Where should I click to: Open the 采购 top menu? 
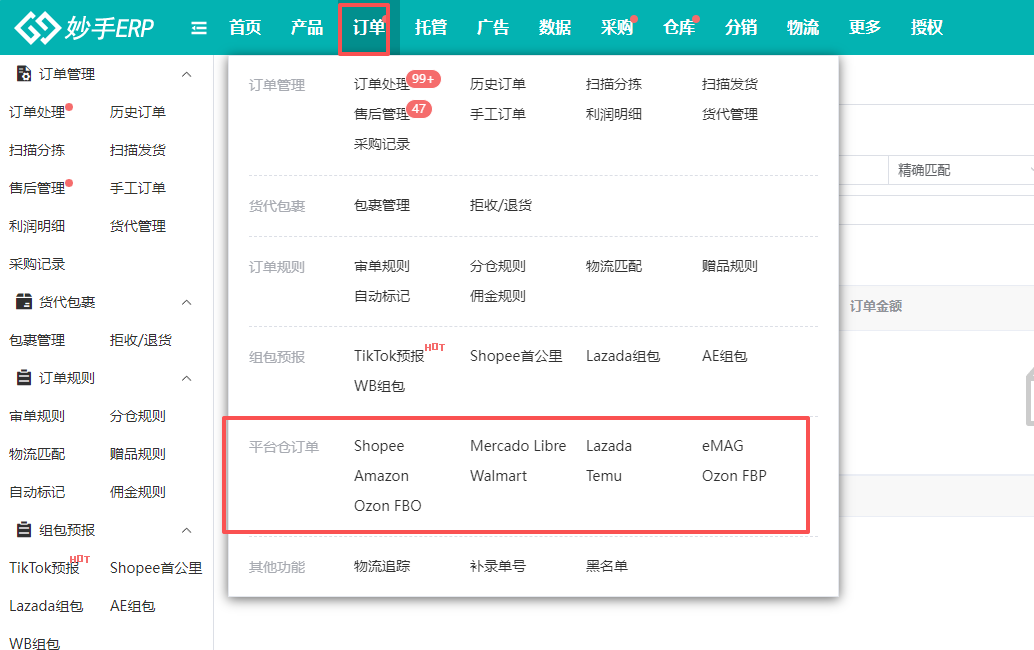coord(617,28)
